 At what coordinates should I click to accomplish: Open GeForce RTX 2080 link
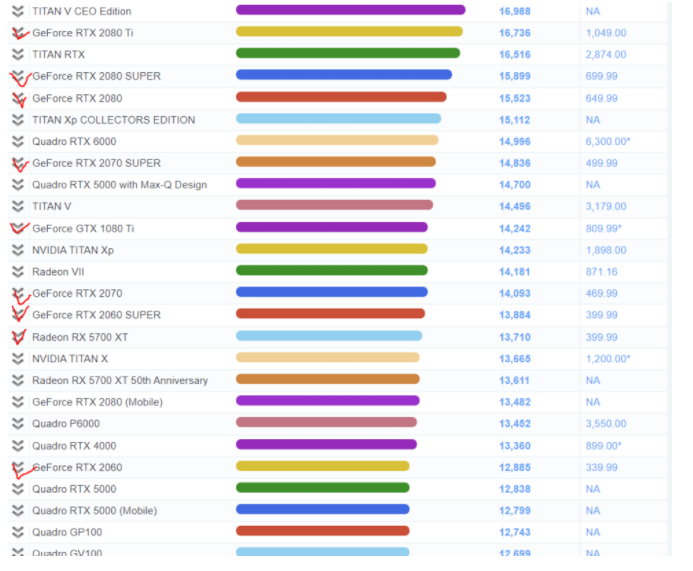[x=77, y=98]
